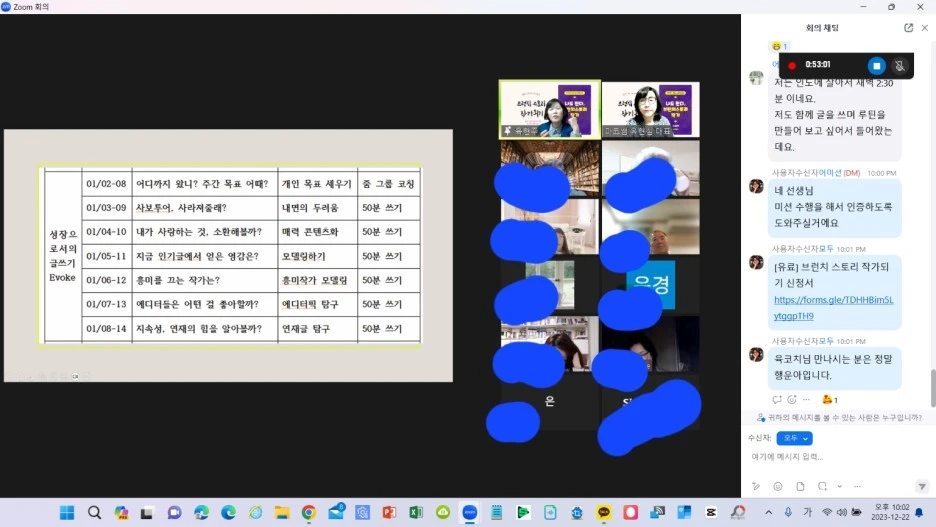Open Google Chrome from taskbar

[309, 513]
